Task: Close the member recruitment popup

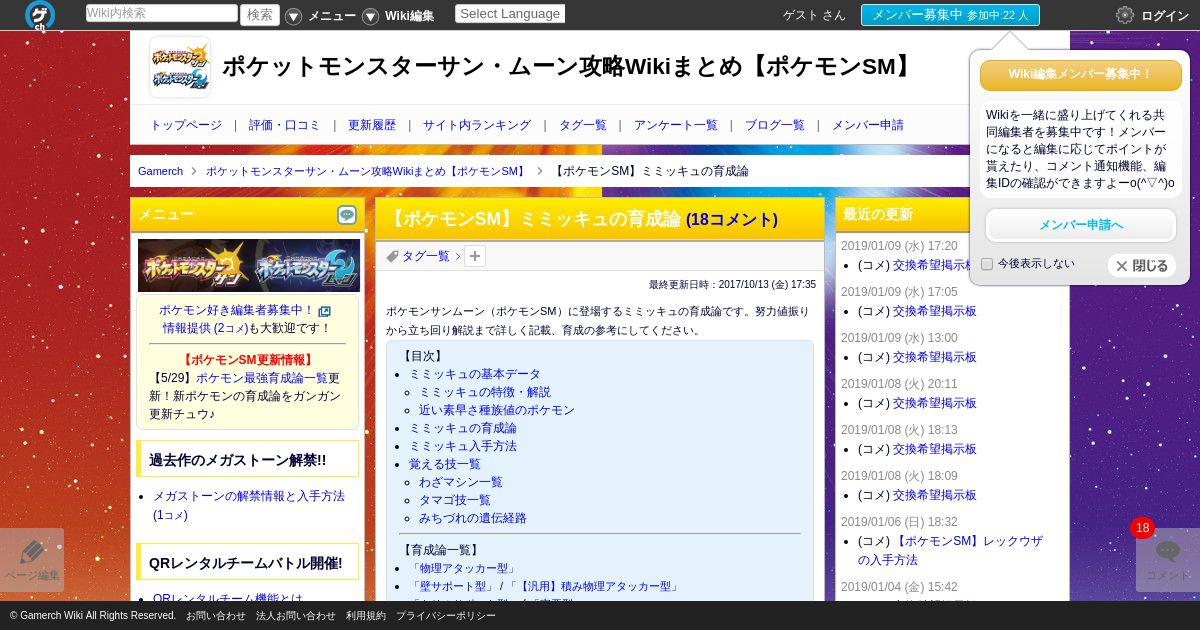Action: pos(1141,266)
